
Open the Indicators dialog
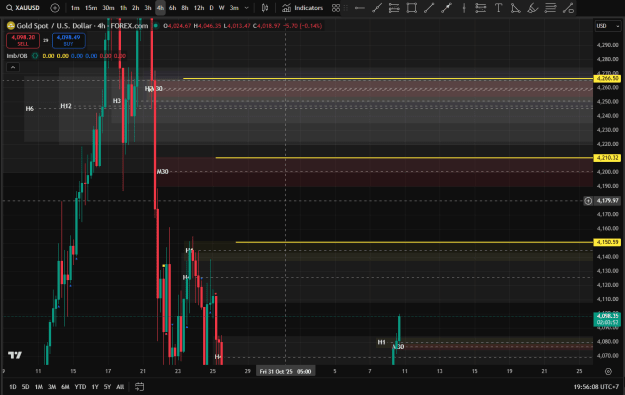click(x=303, y=8)
